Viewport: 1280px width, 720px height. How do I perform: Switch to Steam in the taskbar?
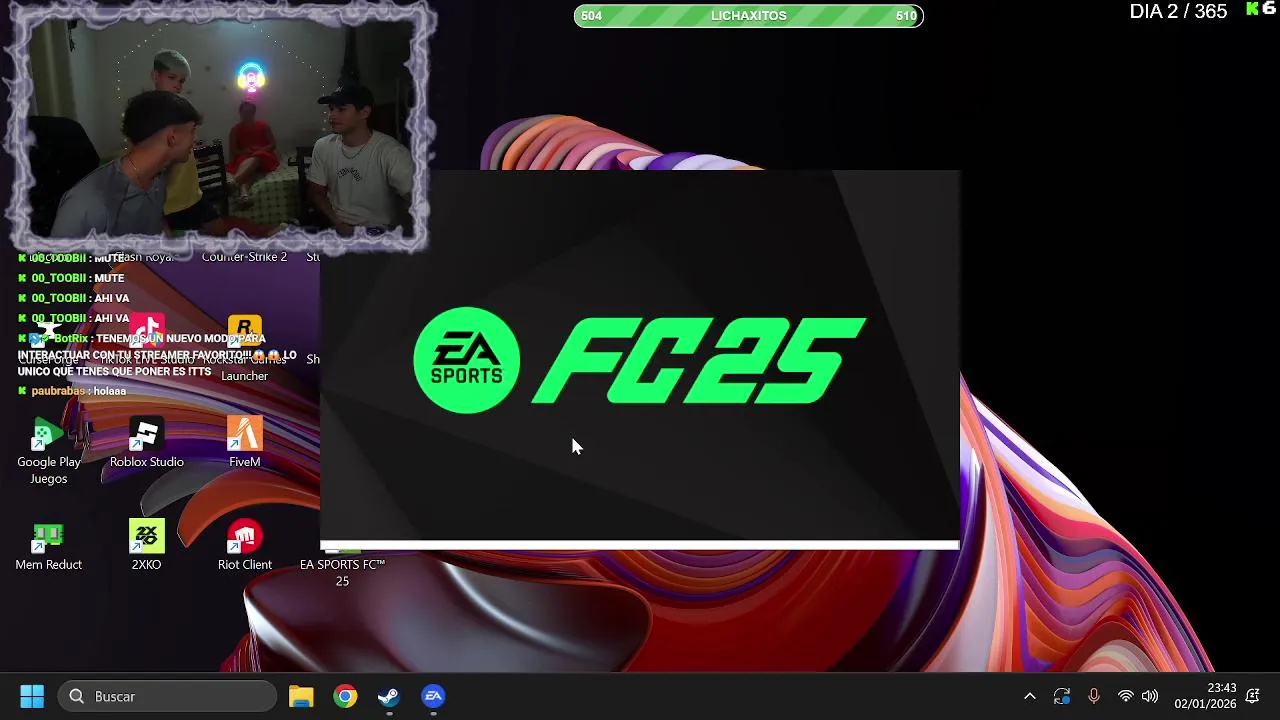[x=389, y=696]
